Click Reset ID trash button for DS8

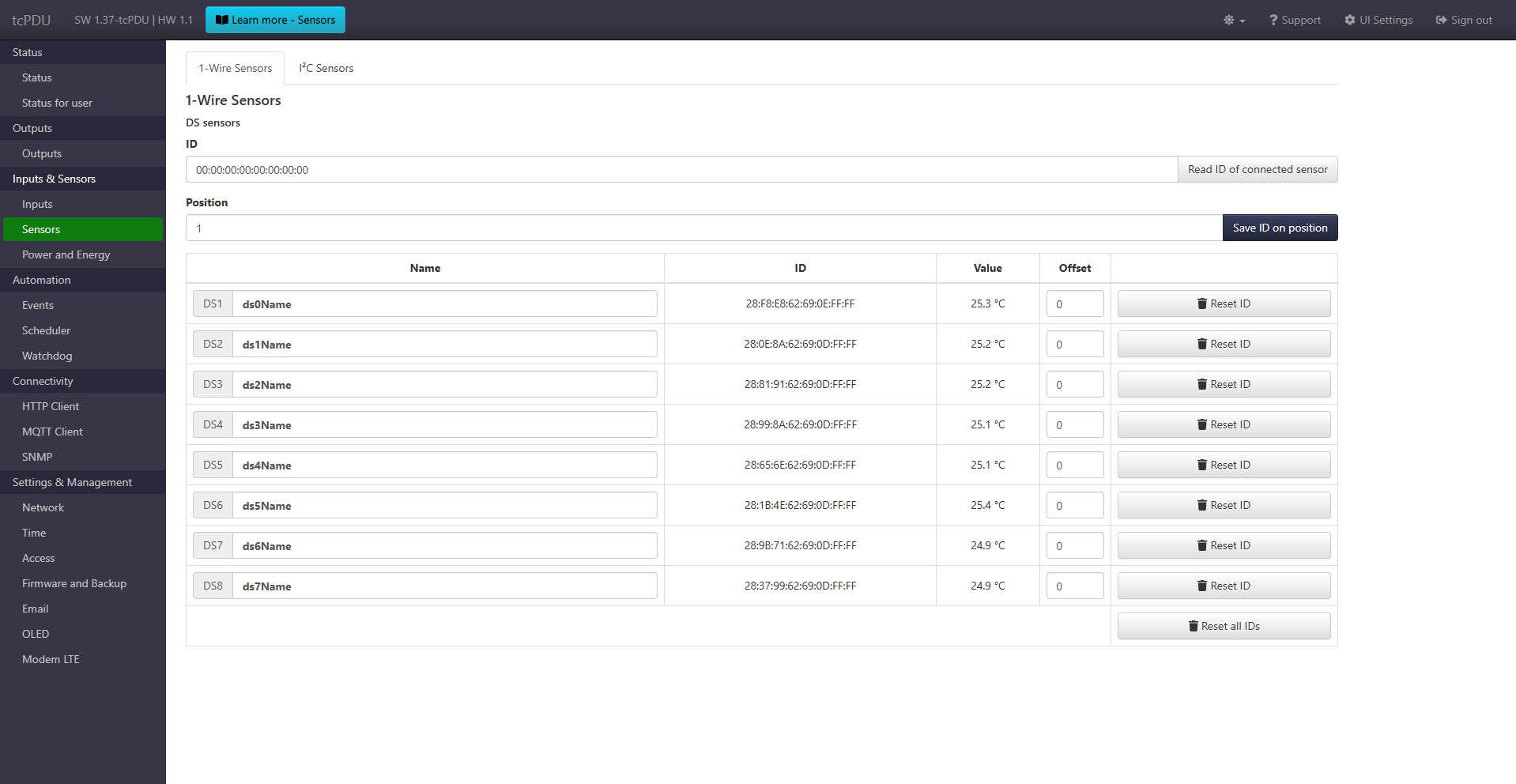click(1224, 586)
